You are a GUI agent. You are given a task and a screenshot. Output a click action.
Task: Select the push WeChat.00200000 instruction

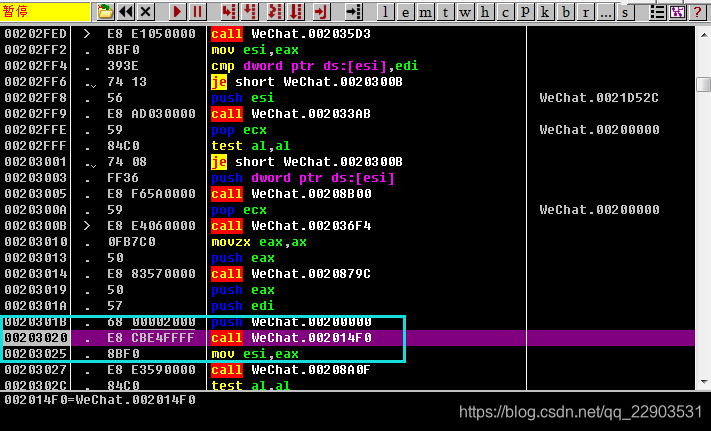click(291, 322)
